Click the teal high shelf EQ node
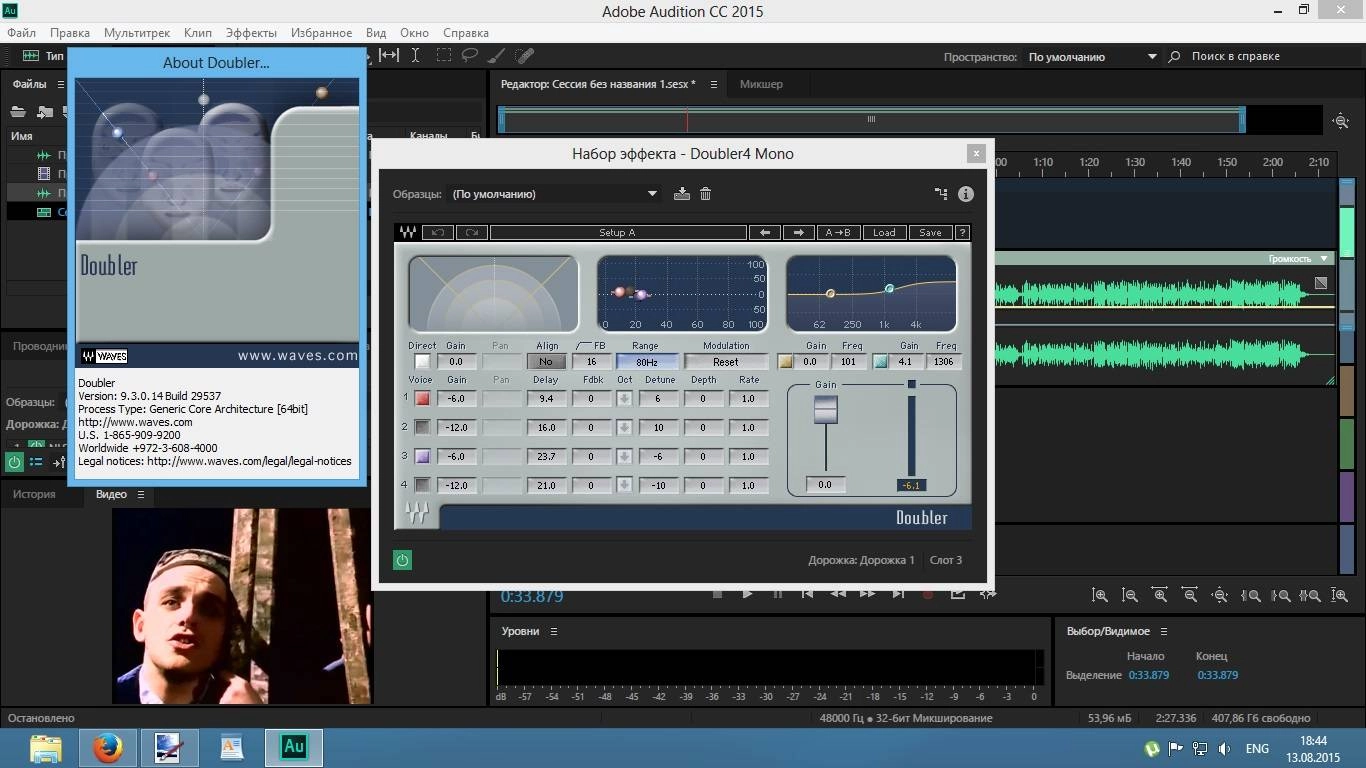The height and width of the screenshot is (768, 1366). [889, 288]
